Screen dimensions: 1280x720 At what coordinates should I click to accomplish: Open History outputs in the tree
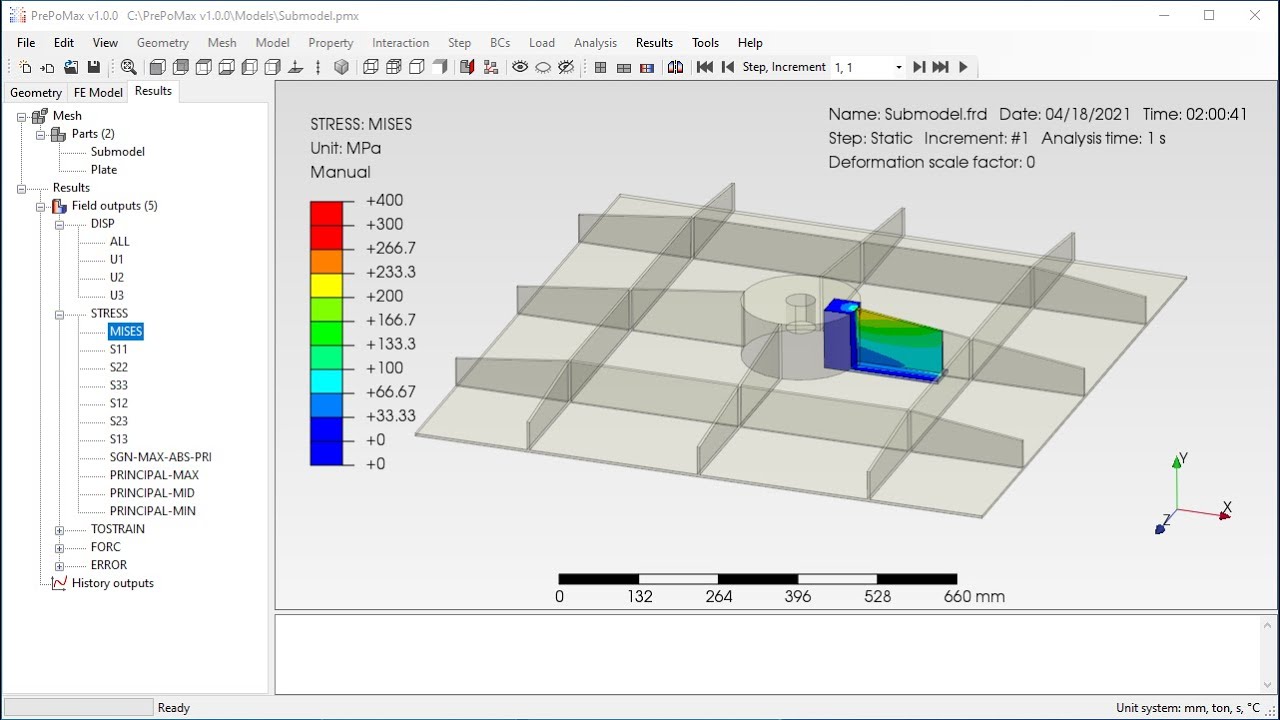click(x=113, y=584)
